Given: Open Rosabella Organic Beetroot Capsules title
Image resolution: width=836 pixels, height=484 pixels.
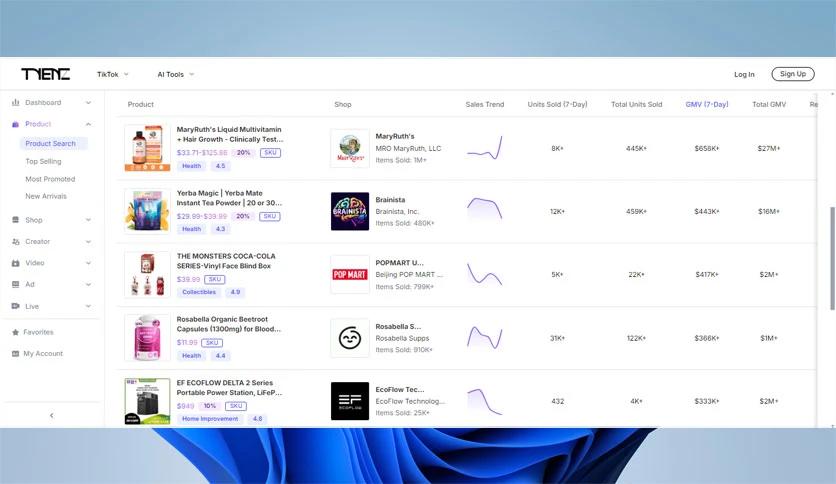Looking at the screenshot, I should (229, 324).
